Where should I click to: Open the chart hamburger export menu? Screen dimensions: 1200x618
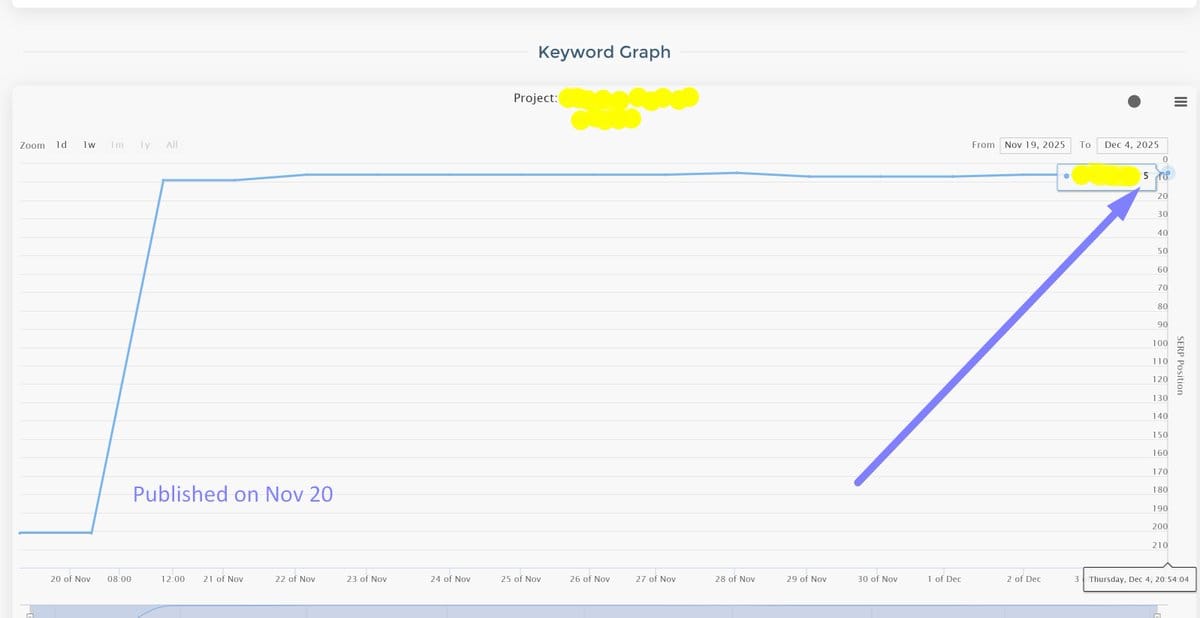pos(1180,101)
